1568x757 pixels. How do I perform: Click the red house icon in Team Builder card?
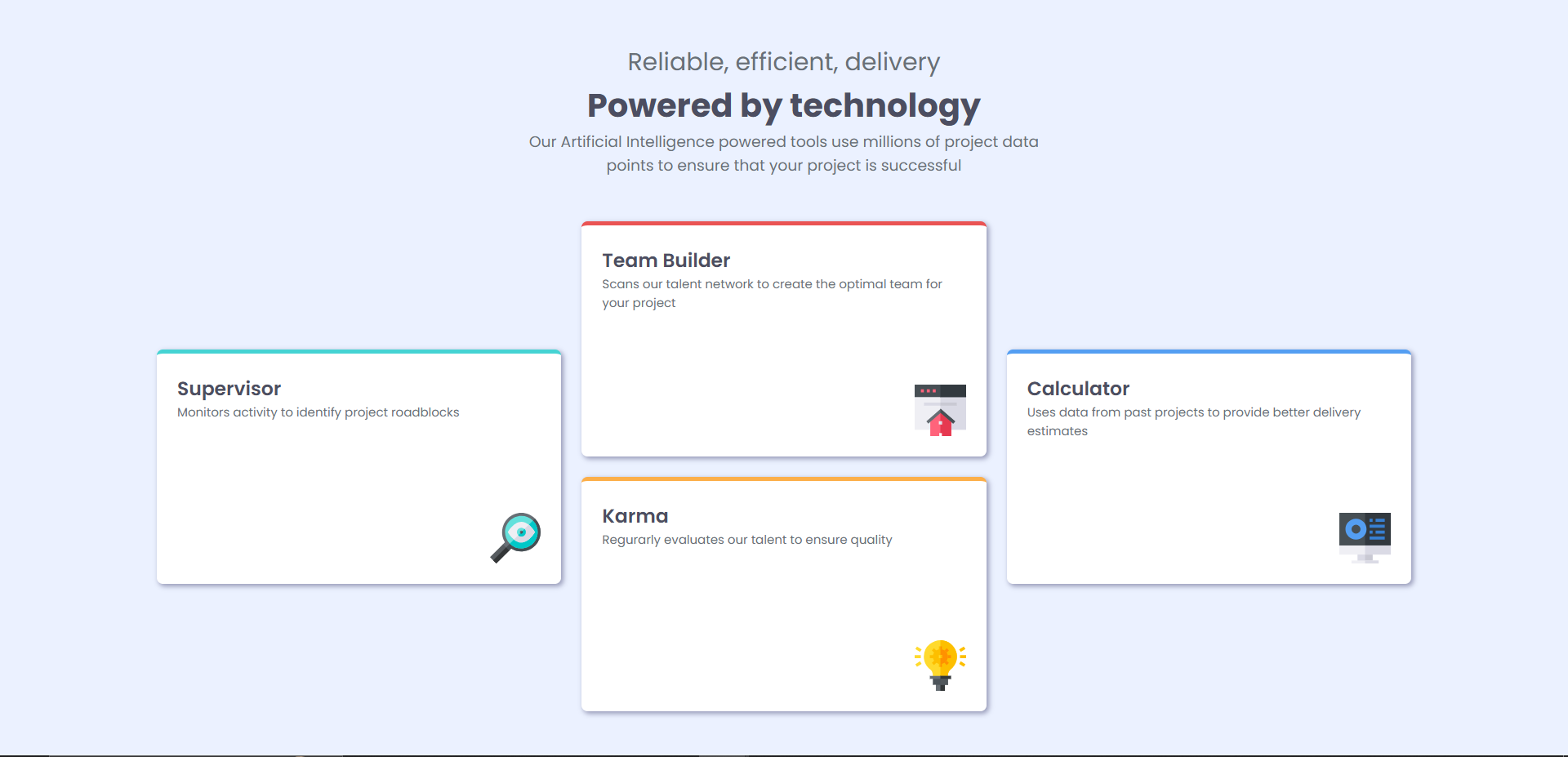940,410
